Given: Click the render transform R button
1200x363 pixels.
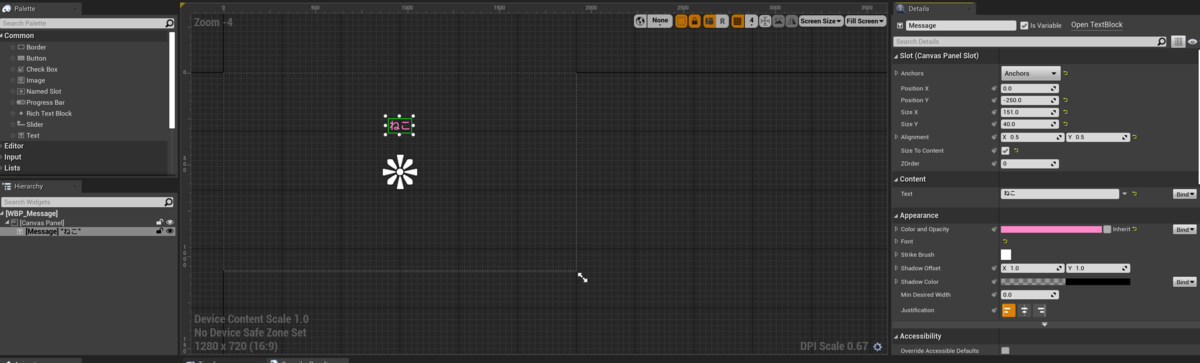Looking at the screenshot, I should coord(722,20).
